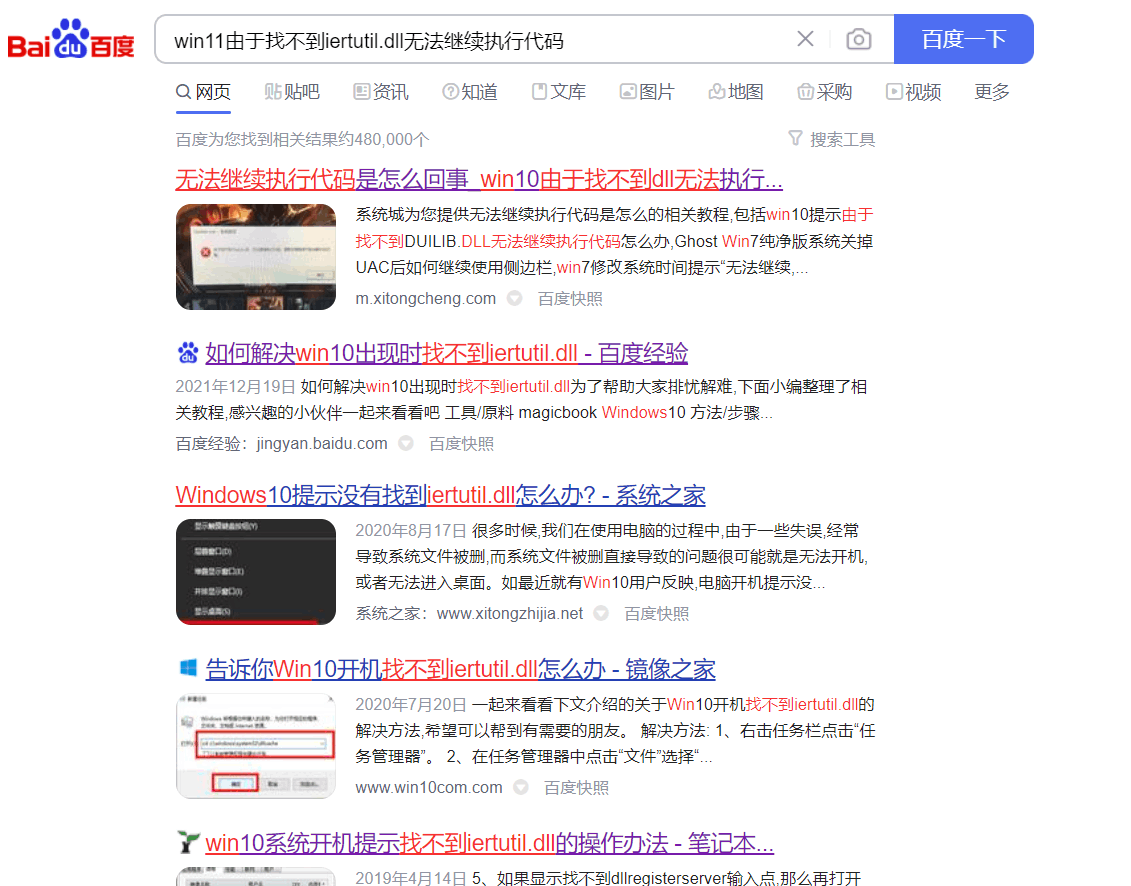Switch to the 资讯 tab
The image size is (1131, 886).
[x=381, y=92]
